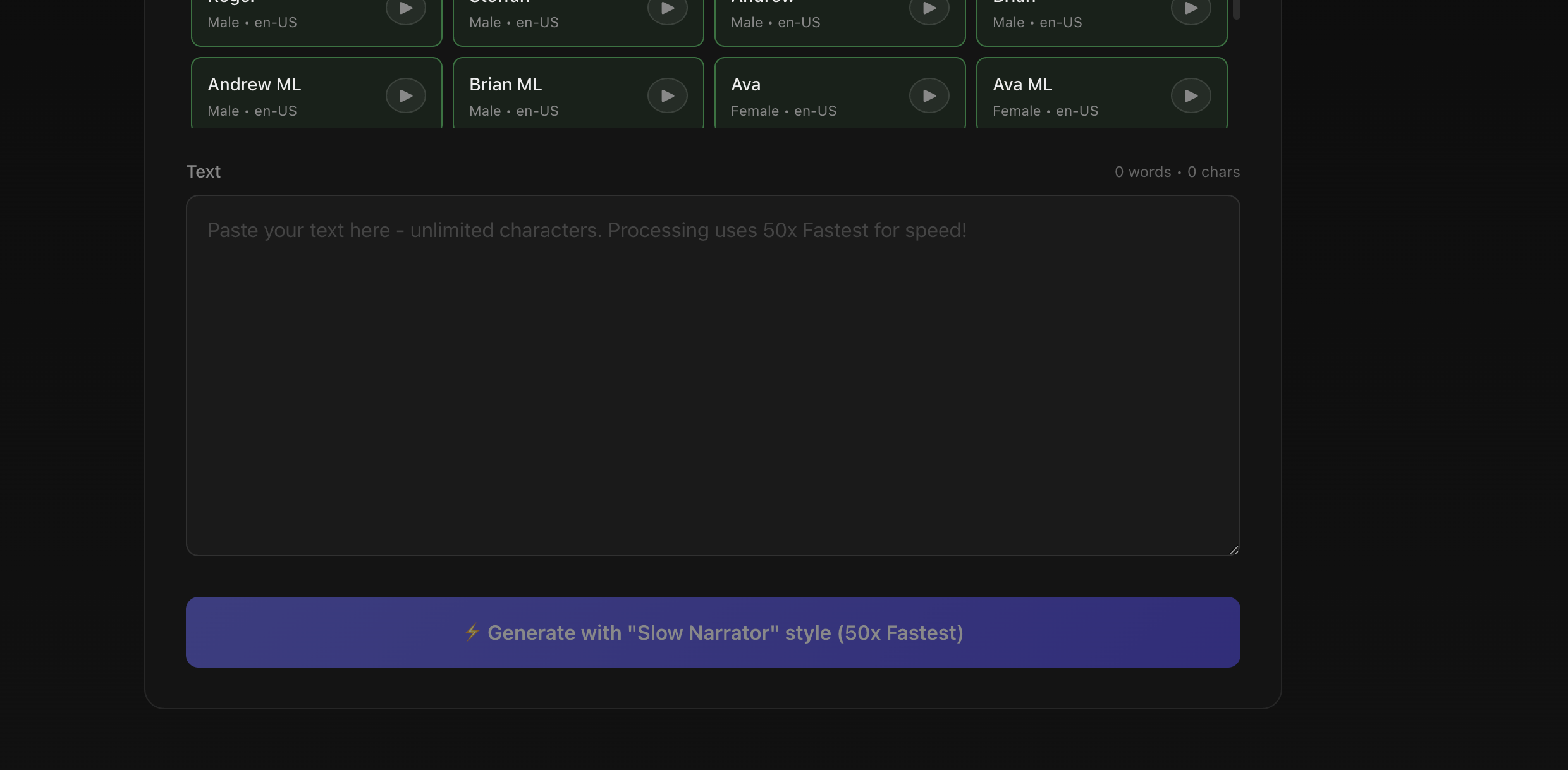Preview the Andrew voice
This screenshot has width=1568, height=770.
(x=929, y=8)
